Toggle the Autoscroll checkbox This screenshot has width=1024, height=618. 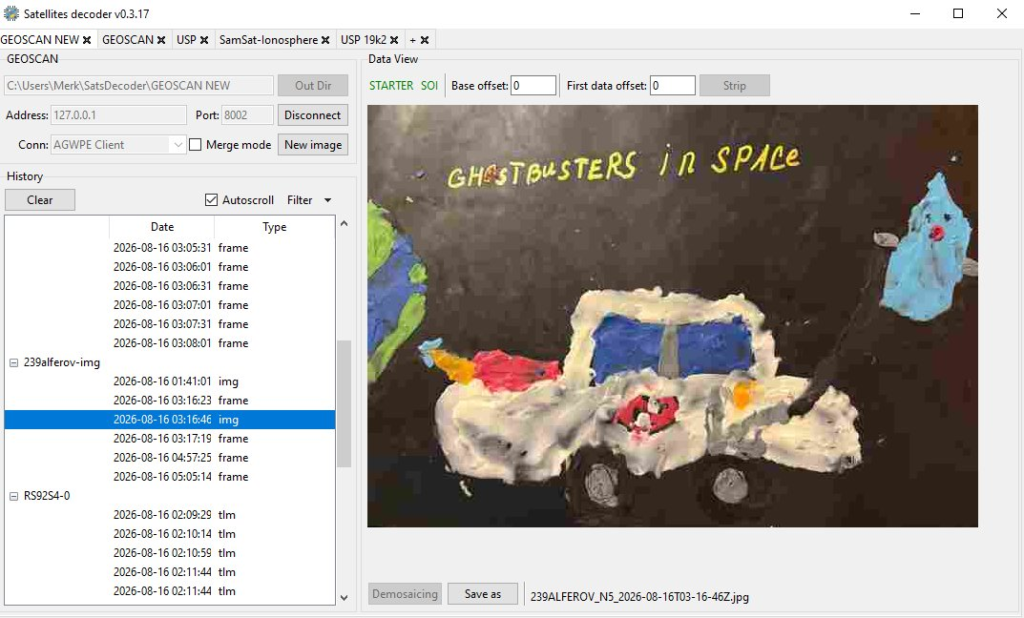(x=211, y=200)
